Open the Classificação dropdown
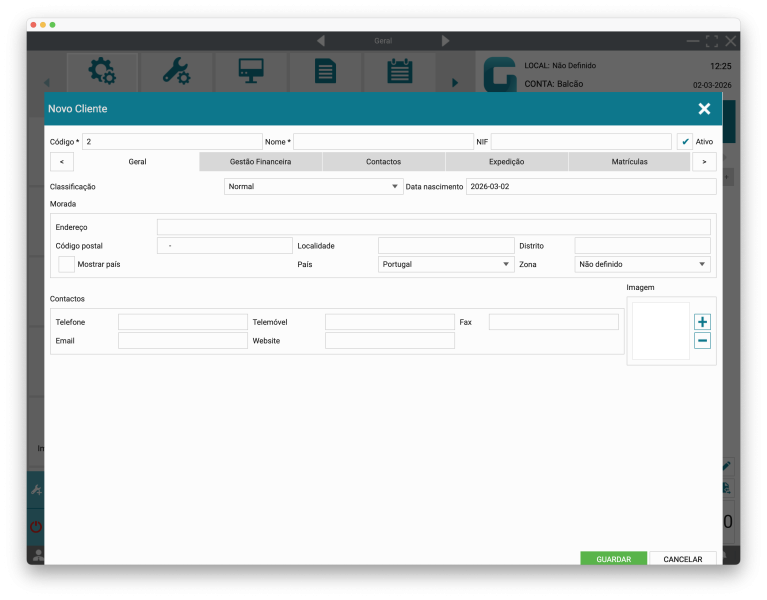This screenshot has height=600, width=767. pyautogui.click(x=313, y=187)
